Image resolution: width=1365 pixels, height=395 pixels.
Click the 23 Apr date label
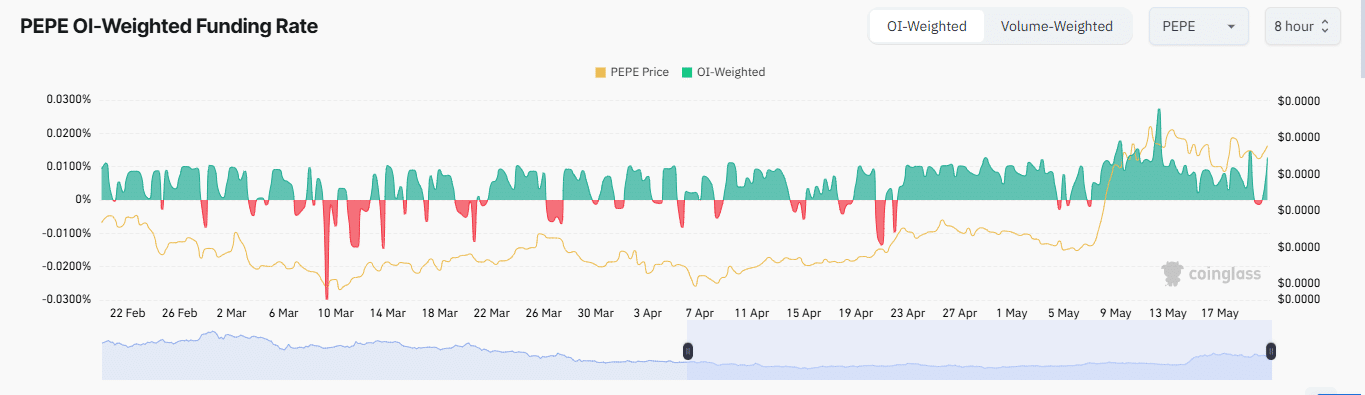pyautogui.click(x=907, y=313)
